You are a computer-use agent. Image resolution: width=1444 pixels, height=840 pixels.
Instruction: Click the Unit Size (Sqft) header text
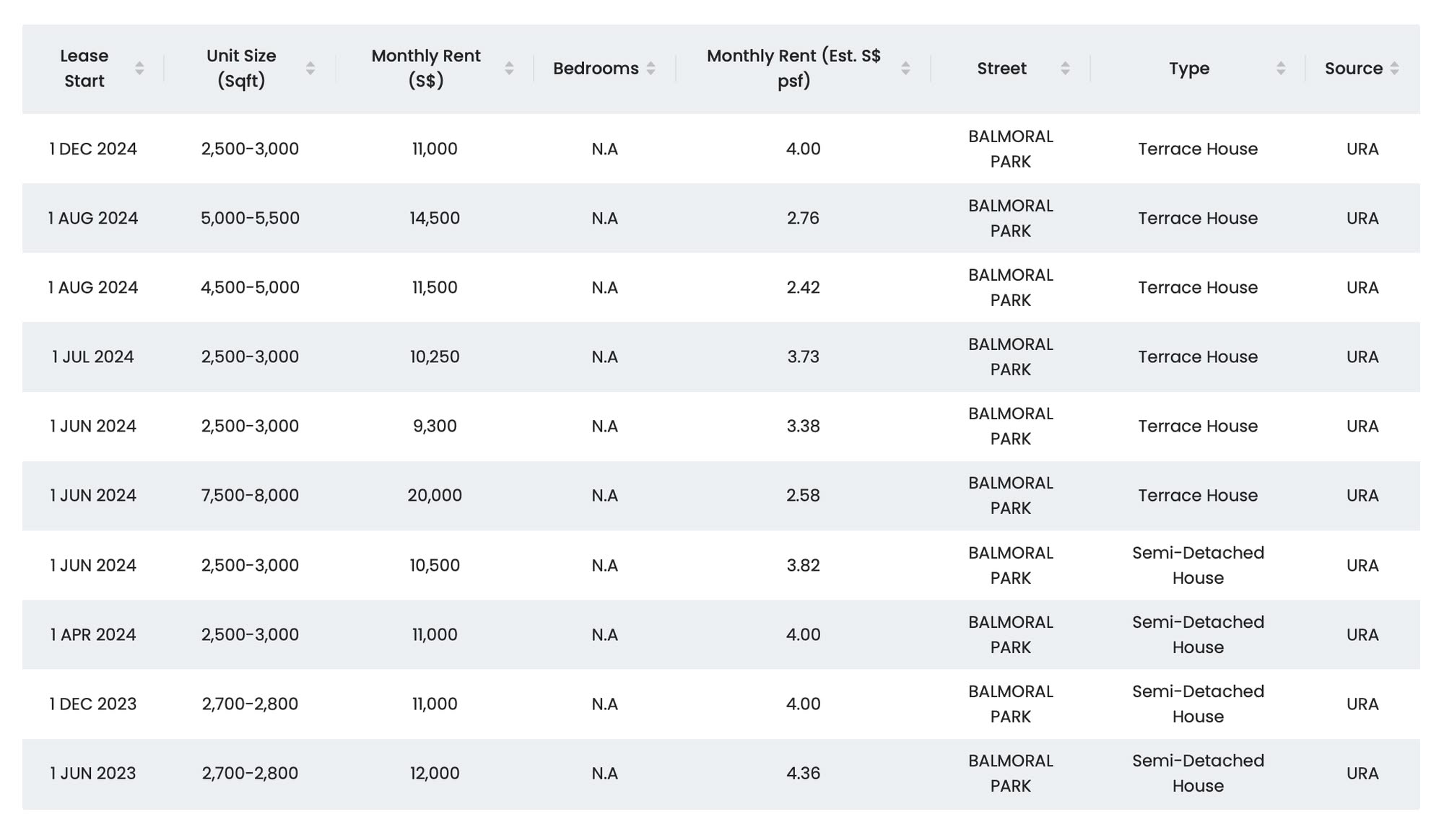241,69
